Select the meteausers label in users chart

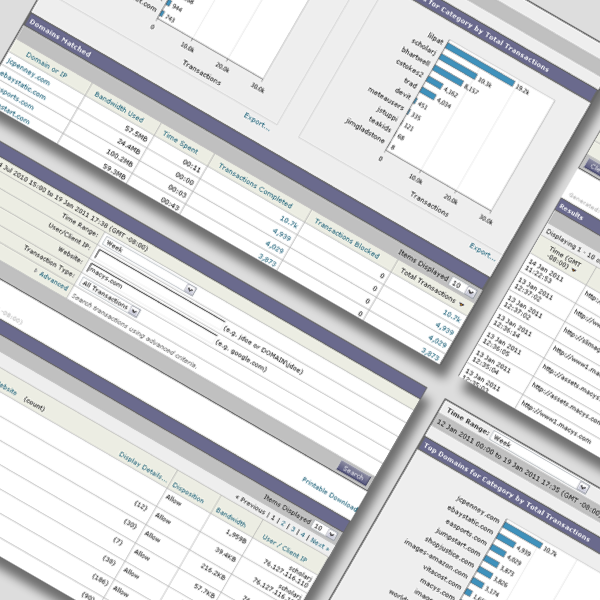click(385, 98)
